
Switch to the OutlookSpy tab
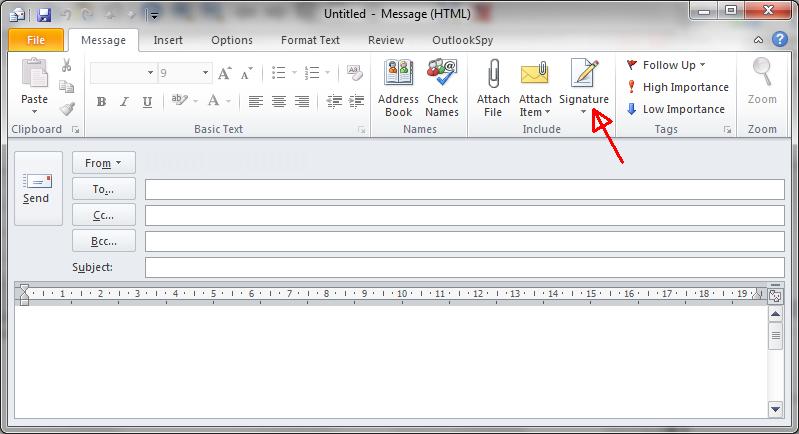[463, 40]
